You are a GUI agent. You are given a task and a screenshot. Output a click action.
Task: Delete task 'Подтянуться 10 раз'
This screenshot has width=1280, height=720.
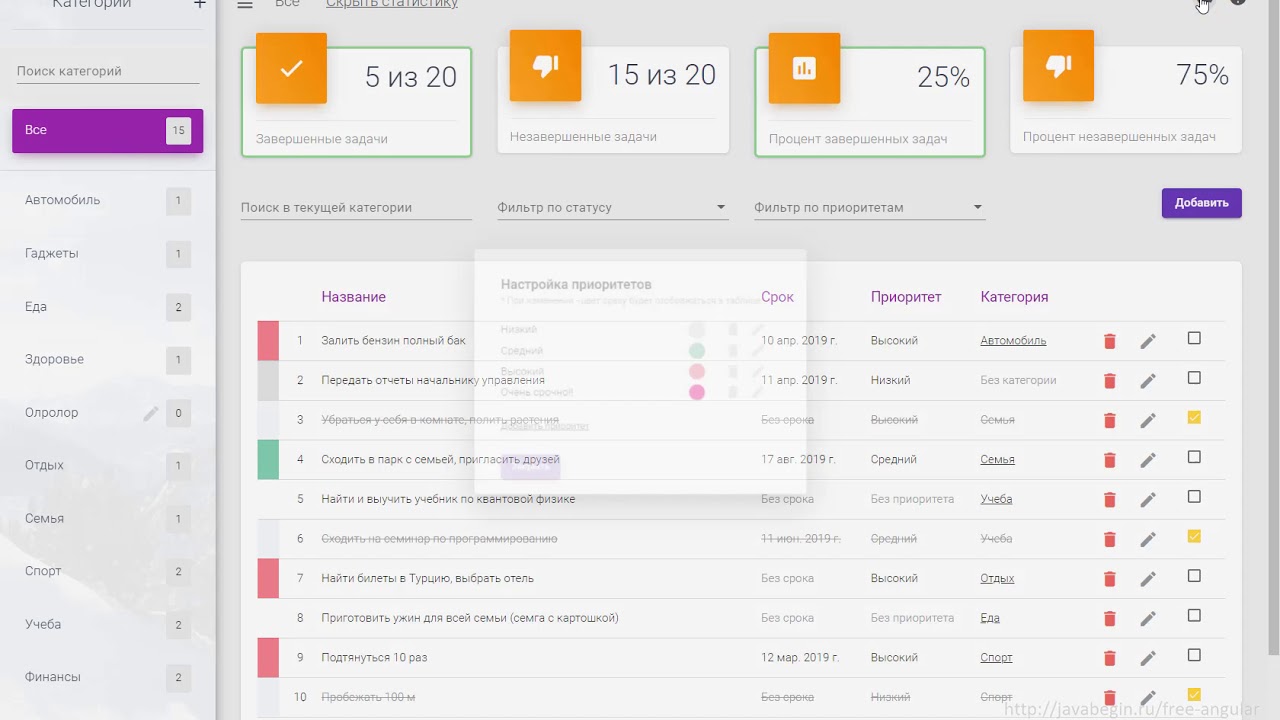[x=1109, y=658]
